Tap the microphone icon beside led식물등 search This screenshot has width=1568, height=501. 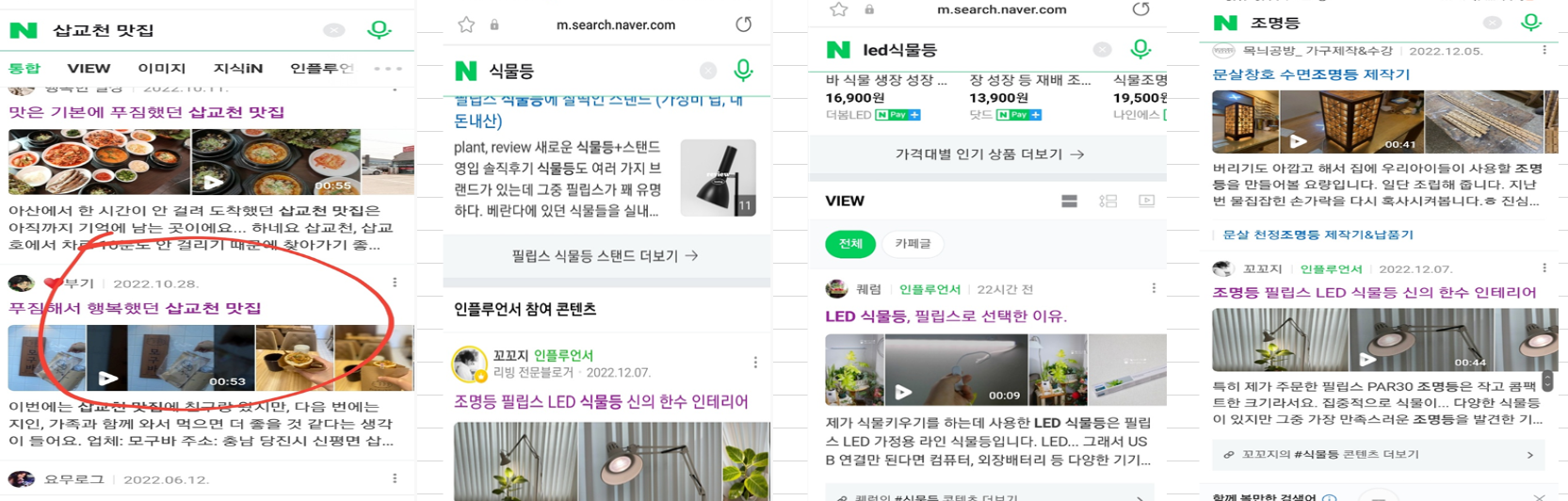coord(1140,48)
